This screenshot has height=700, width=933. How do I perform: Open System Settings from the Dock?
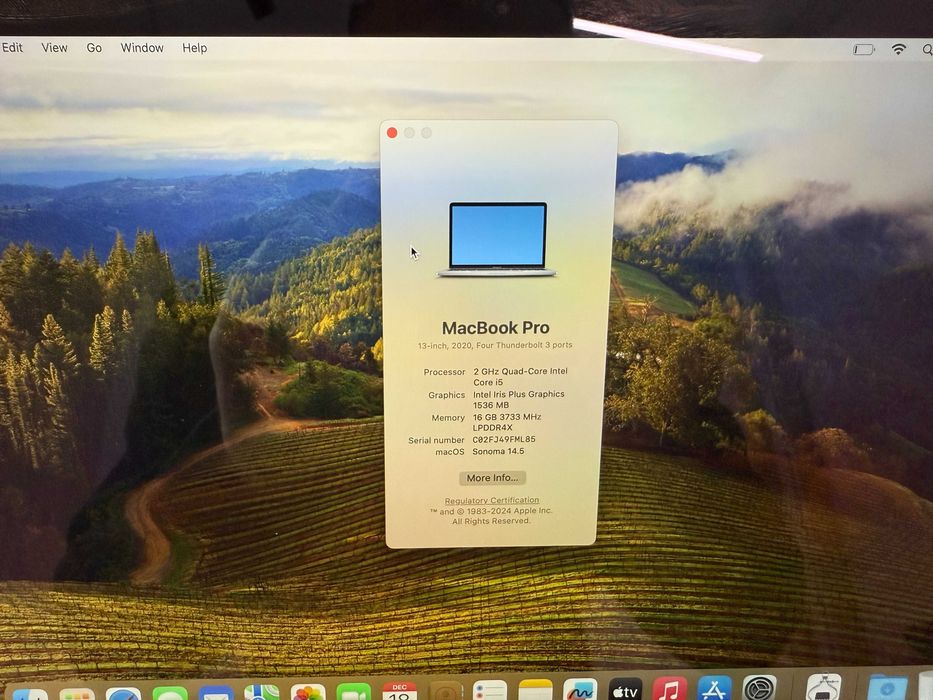[759, 688]
